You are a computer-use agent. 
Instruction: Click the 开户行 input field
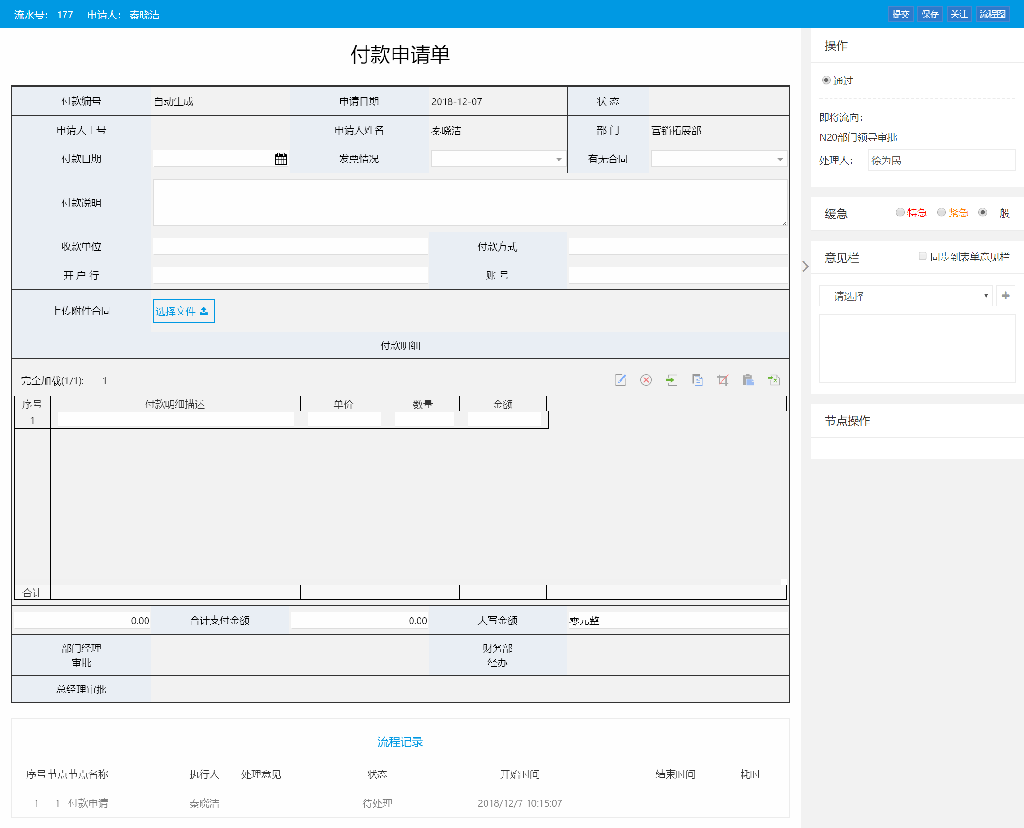pyautogui.click(x=290, y=275)
